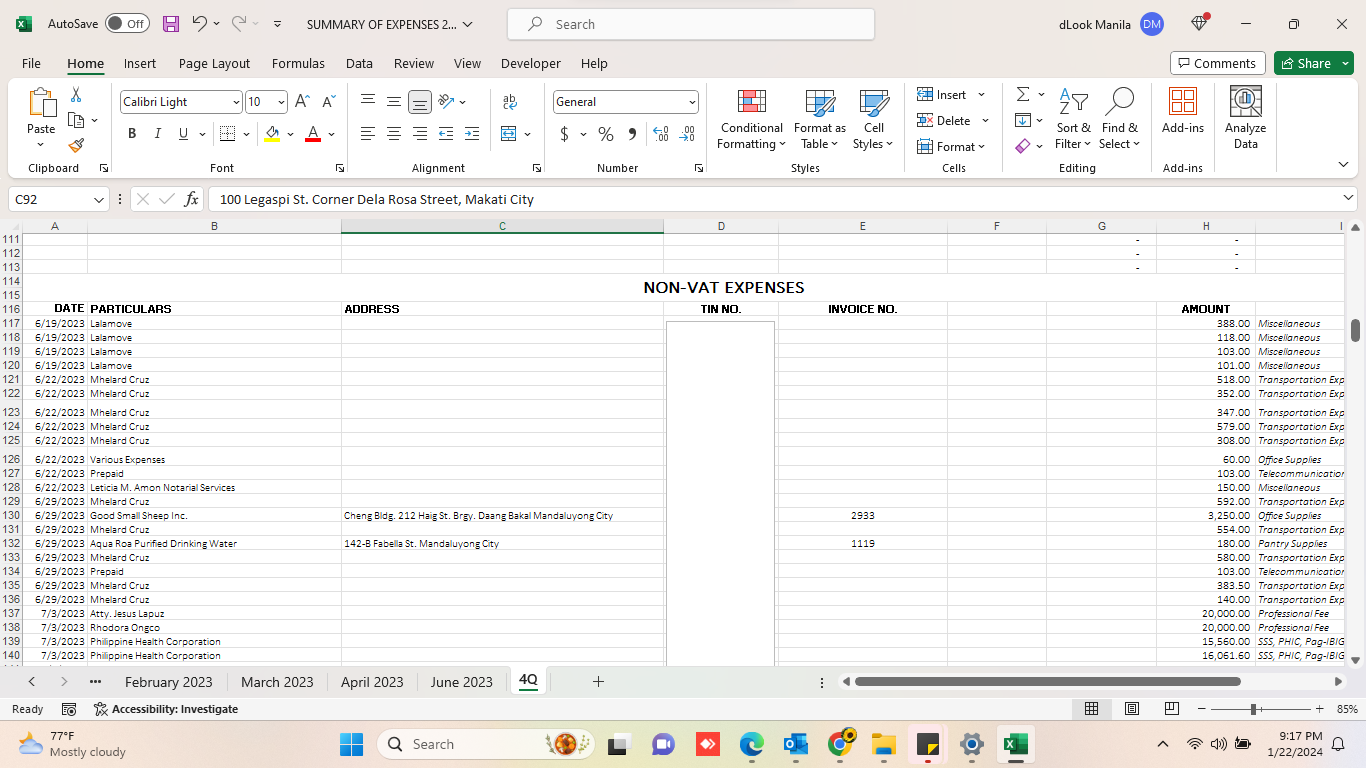
Task: Switch to the Insert ribbon tab
Action: (140, 63)
